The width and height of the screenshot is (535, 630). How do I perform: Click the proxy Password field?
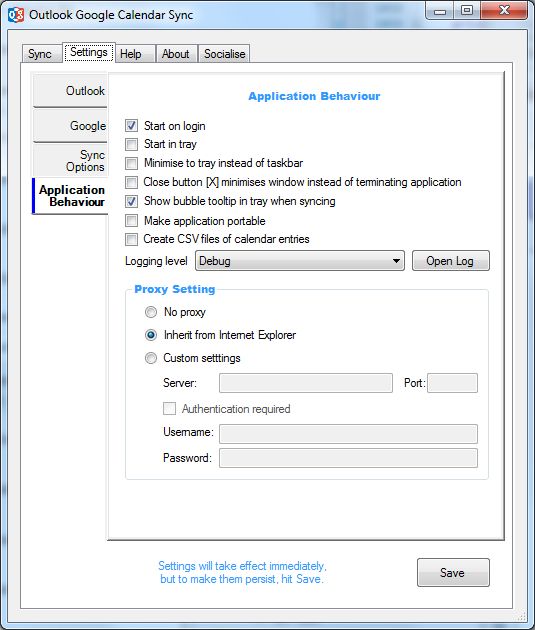[348, 458]
